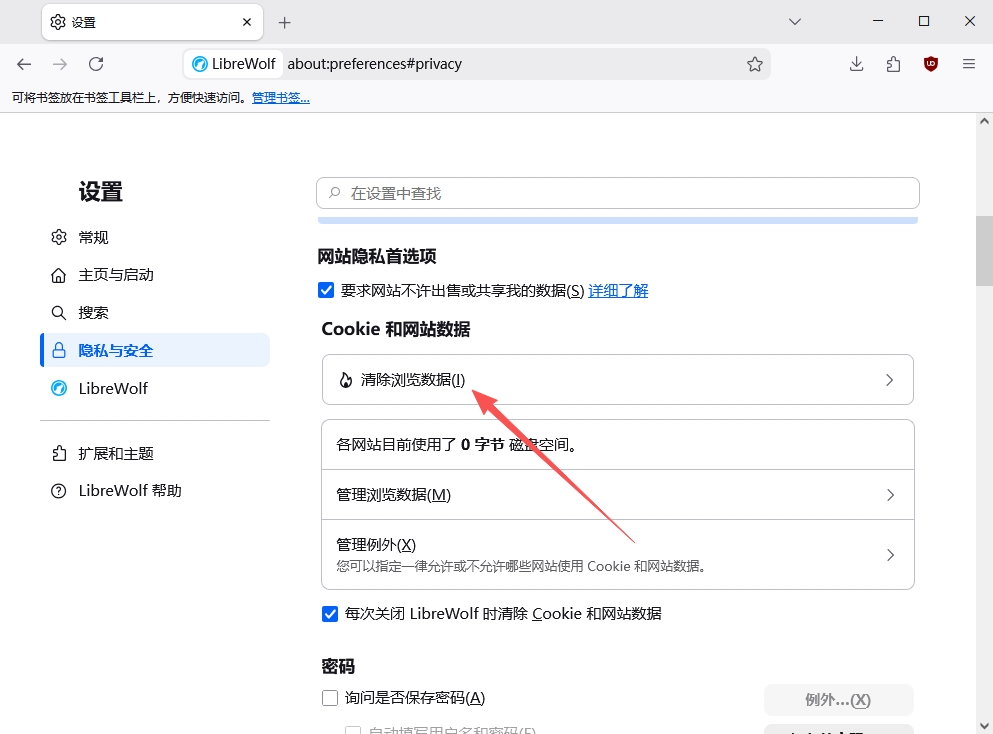Click the magnifier icon beside 搜索
Viewport: 993px width, 734px height.
point(59,313)
